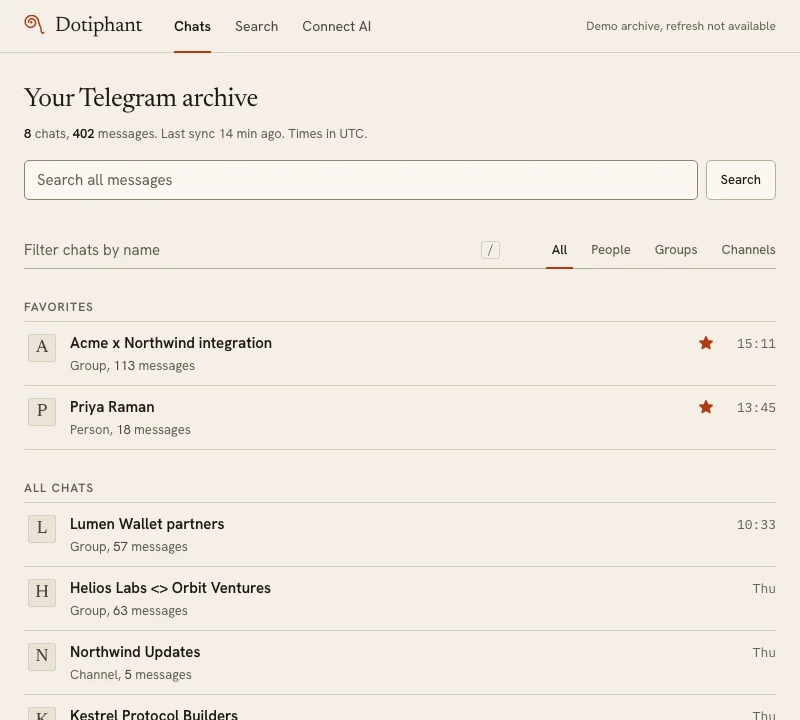
Task: Click the ALL CHATS section heading
Action: (x=59, y=488)
